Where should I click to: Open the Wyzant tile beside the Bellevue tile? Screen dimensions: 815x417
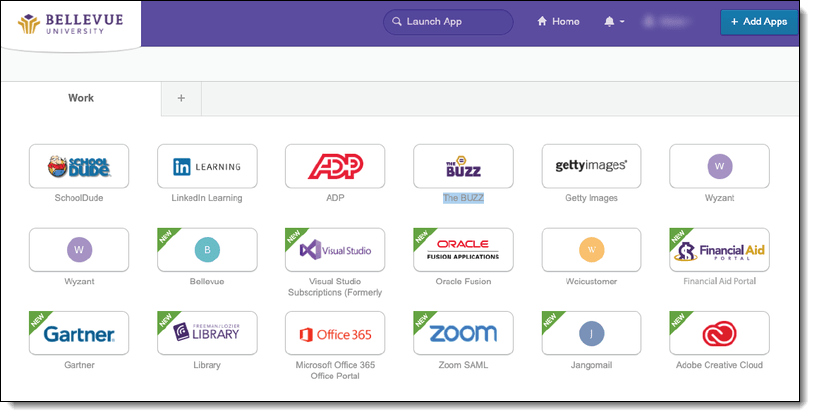coord(79,250)
